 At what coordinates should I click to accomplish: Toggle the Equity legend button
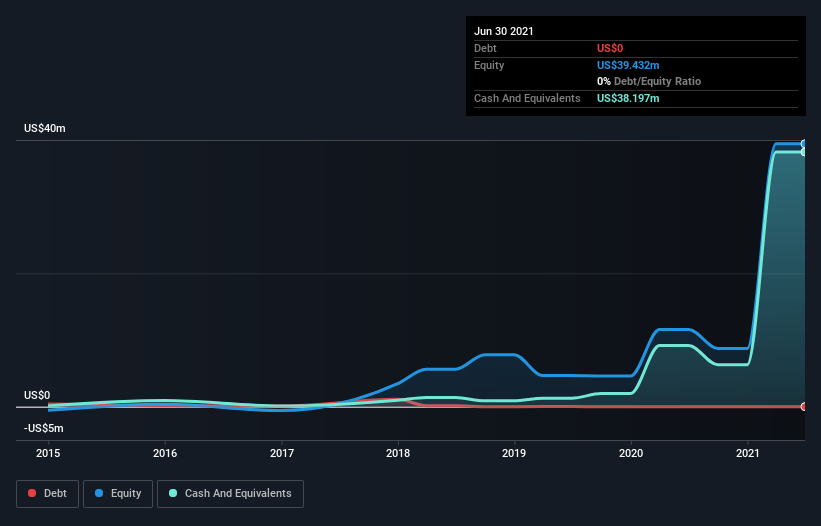pos(118,494)
